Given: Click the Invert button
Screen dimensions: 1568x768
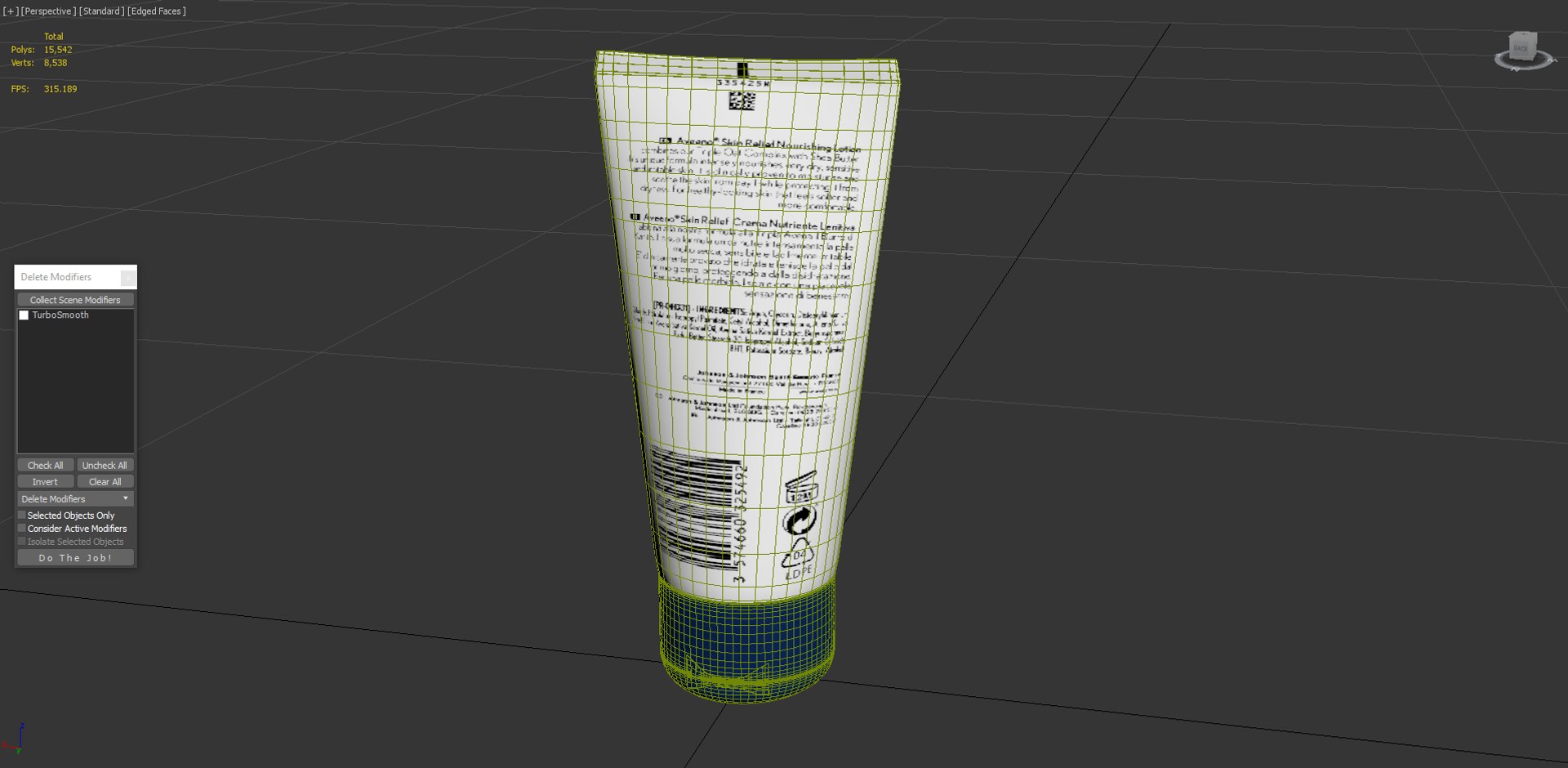Looking at the screenshot, I should 46,482.
